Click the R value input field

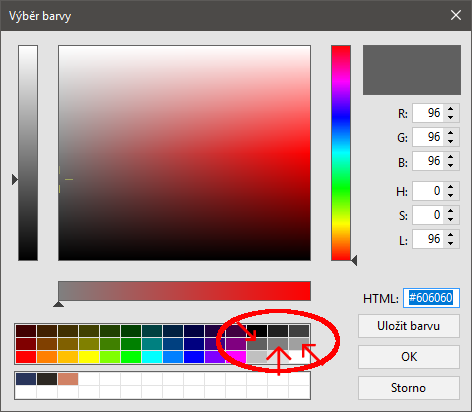point(428,113)
